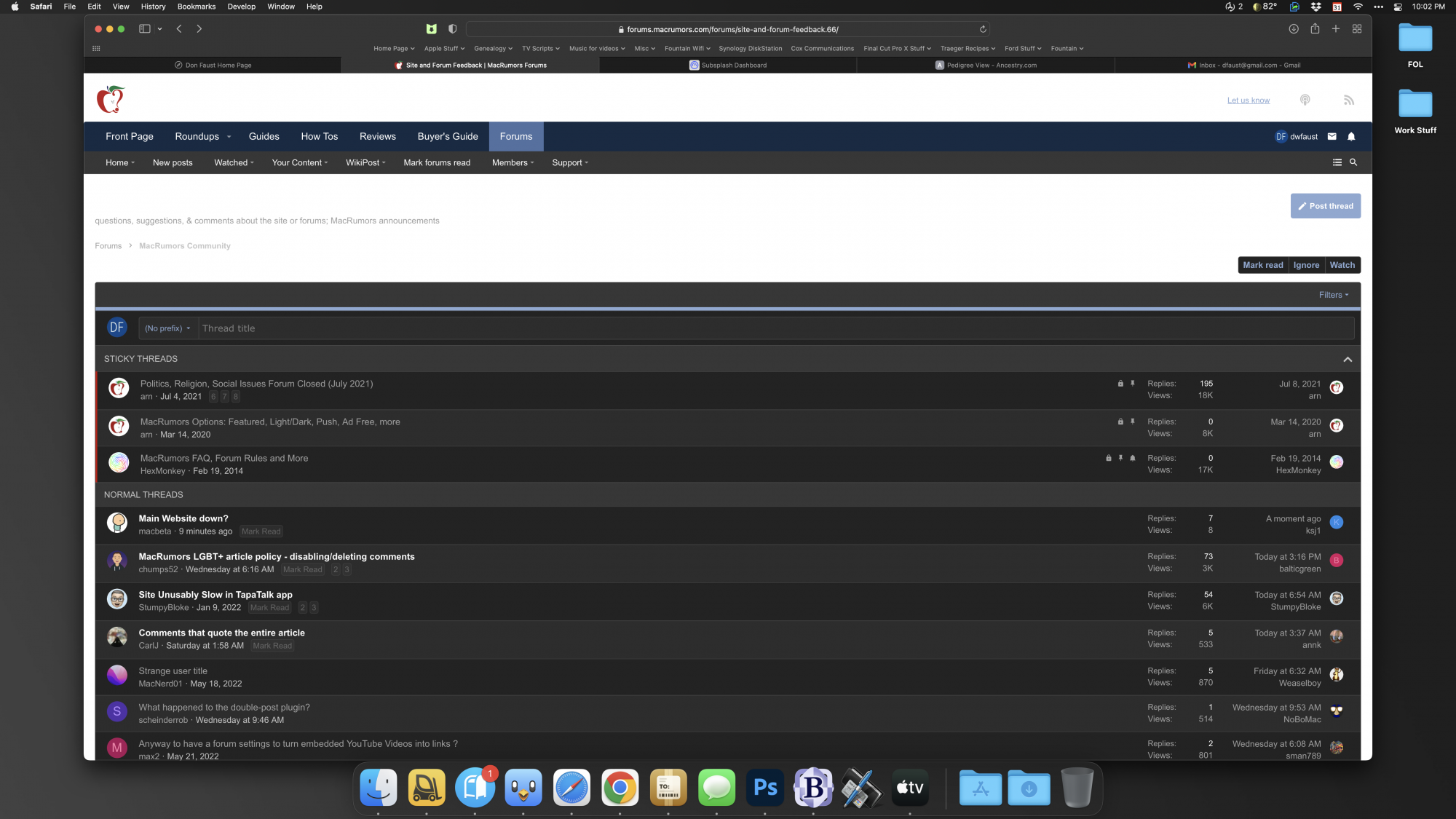
Task: Click Safari's Share icon
Action: coord(1315,29)
